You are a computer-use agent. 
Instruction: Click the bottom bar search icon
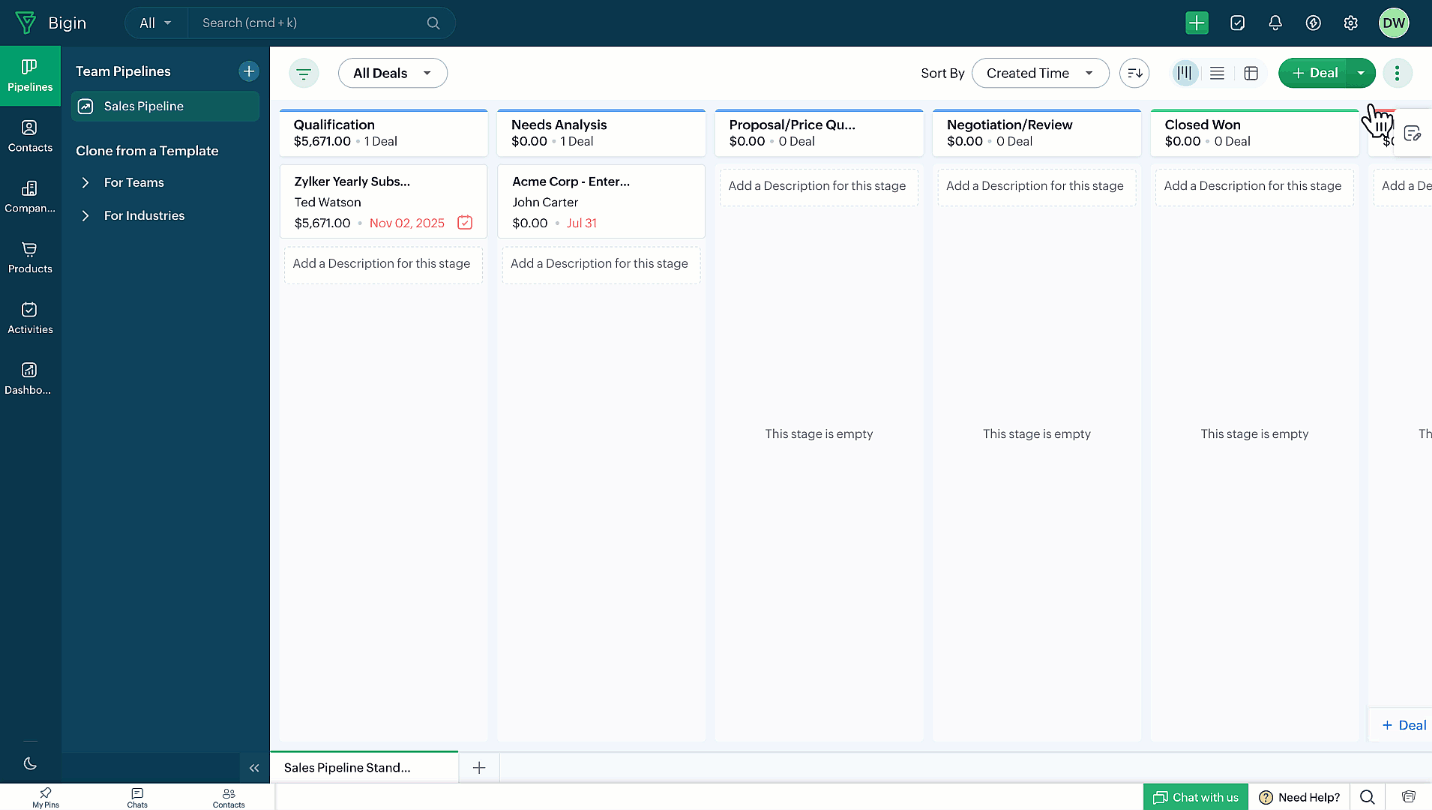(1367, 797)
